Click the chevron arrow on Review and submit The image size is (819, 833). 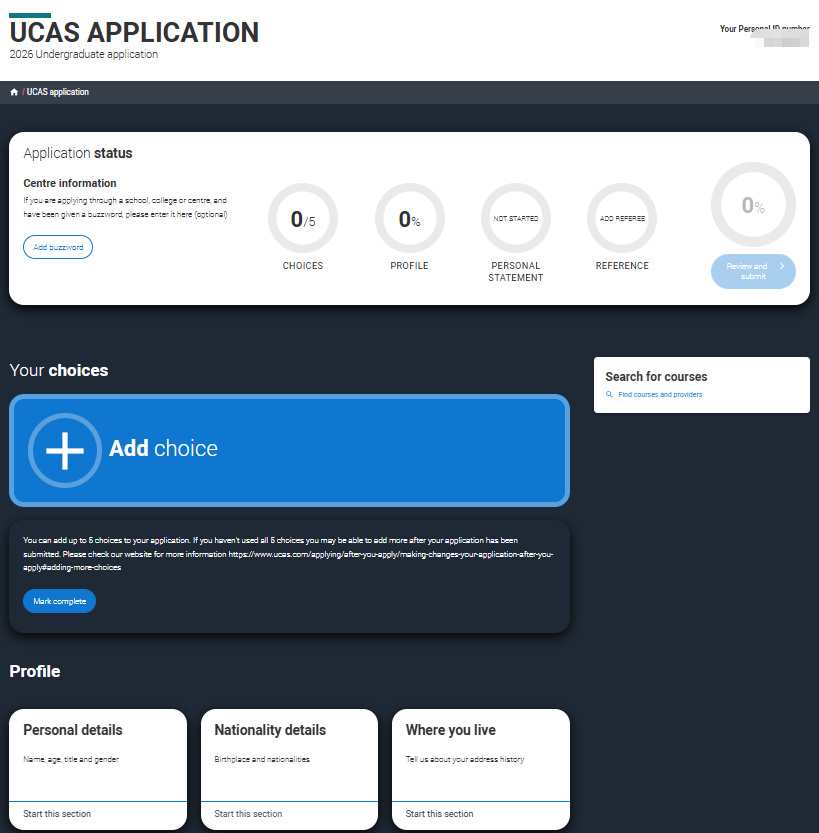pyautogui.click(x=782, y=266)
